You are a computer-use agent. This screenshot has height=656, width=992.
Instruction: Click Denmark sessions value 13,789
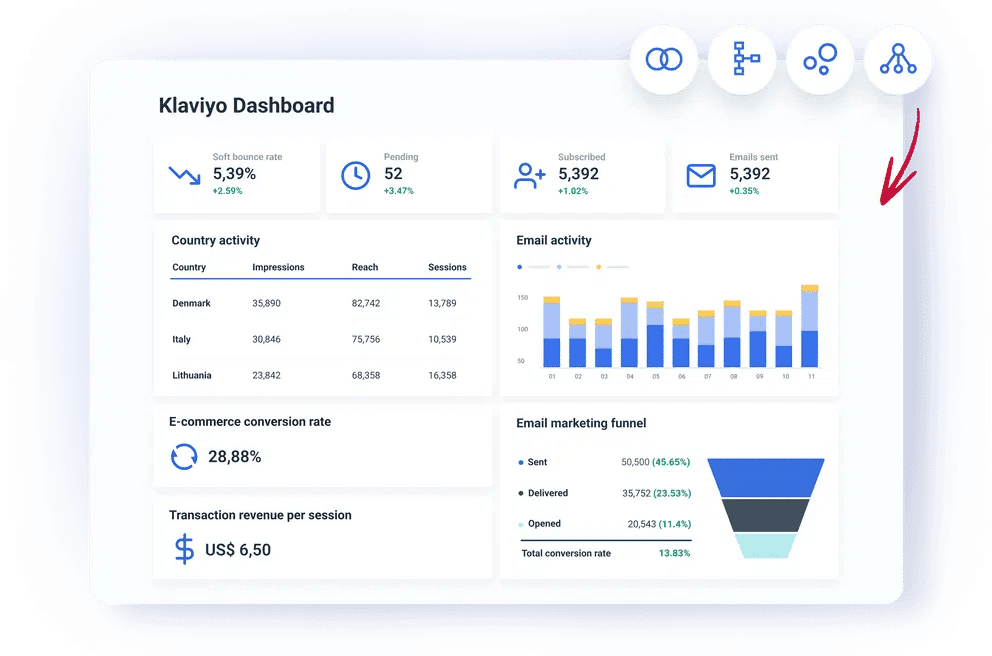442,303
